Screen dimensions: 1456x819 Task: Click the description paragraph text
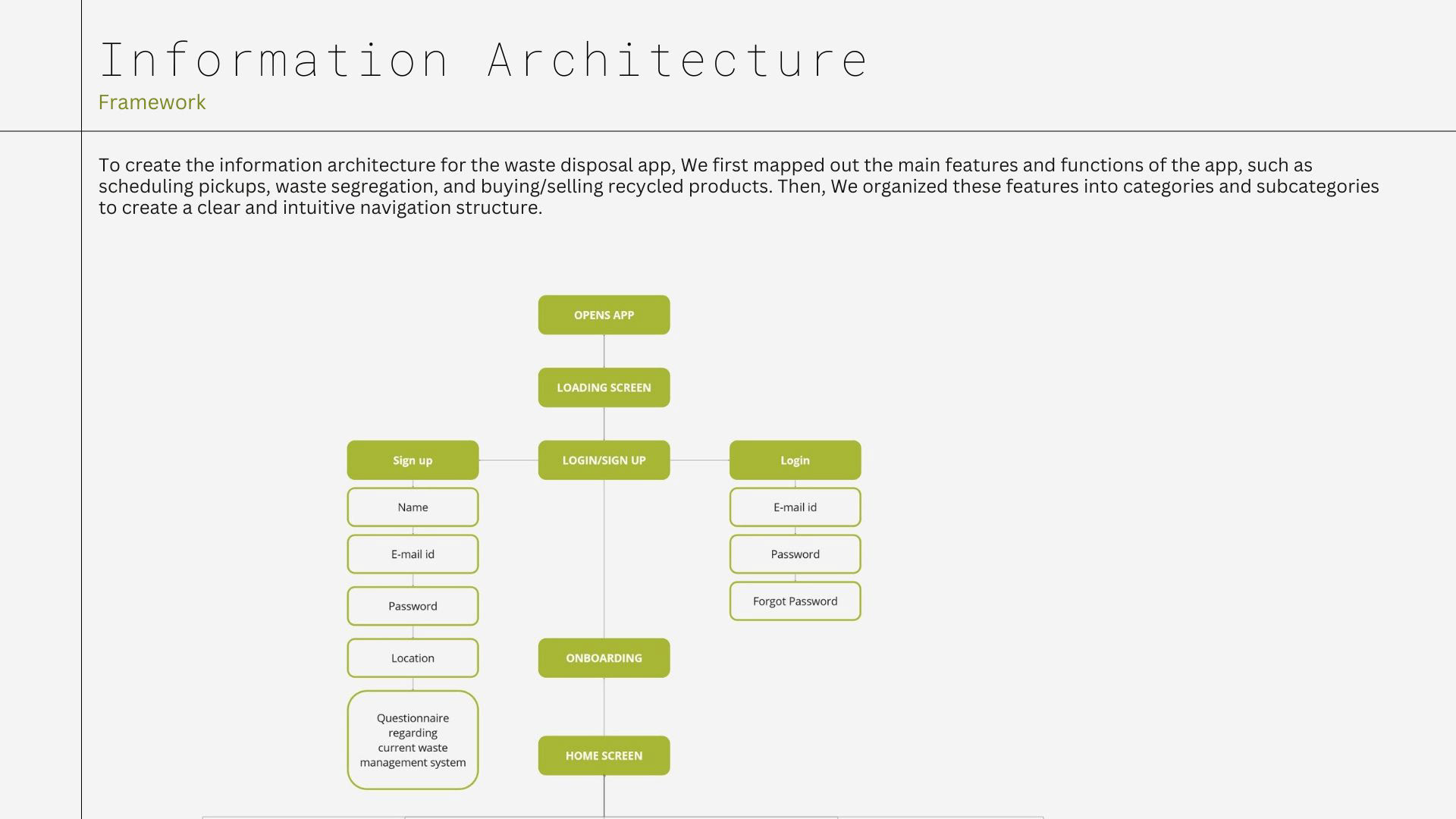pyautogui.click(x=738, y=187)
